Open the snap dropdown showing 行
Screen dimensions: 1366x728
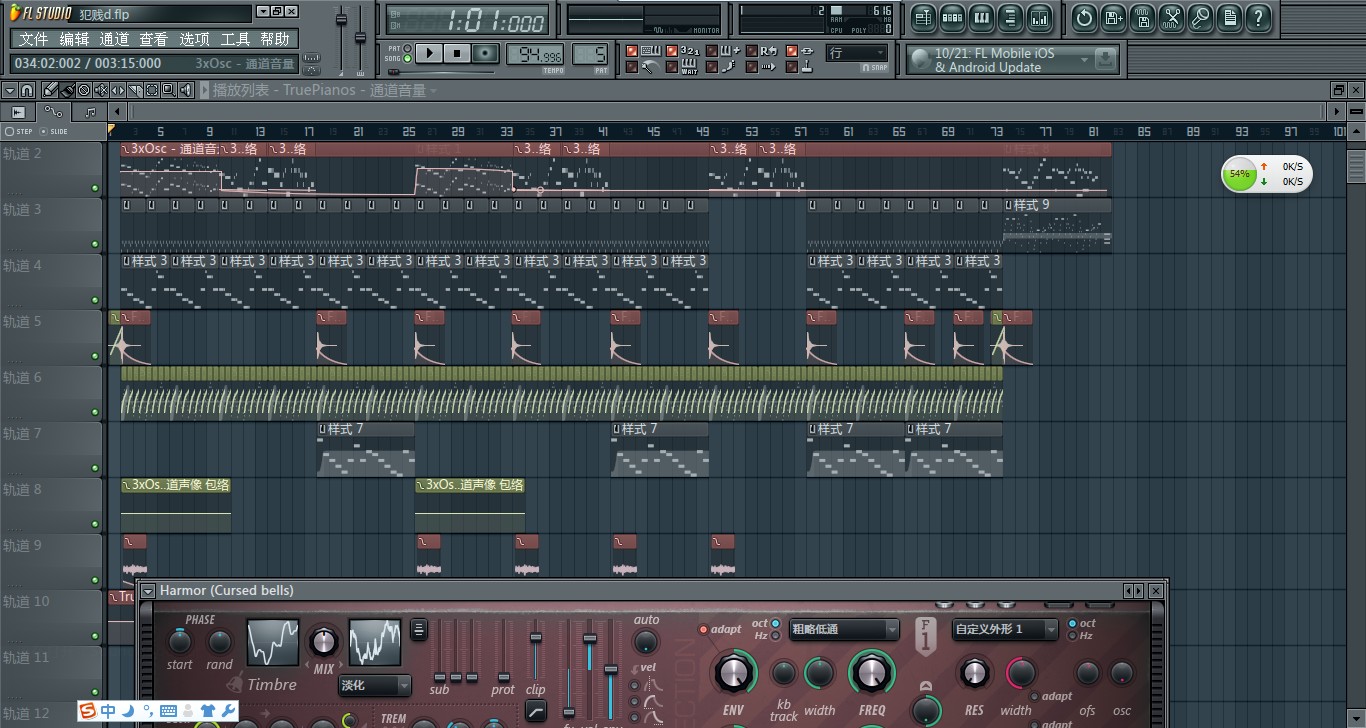pyautogui.click(x=857, y=53)
